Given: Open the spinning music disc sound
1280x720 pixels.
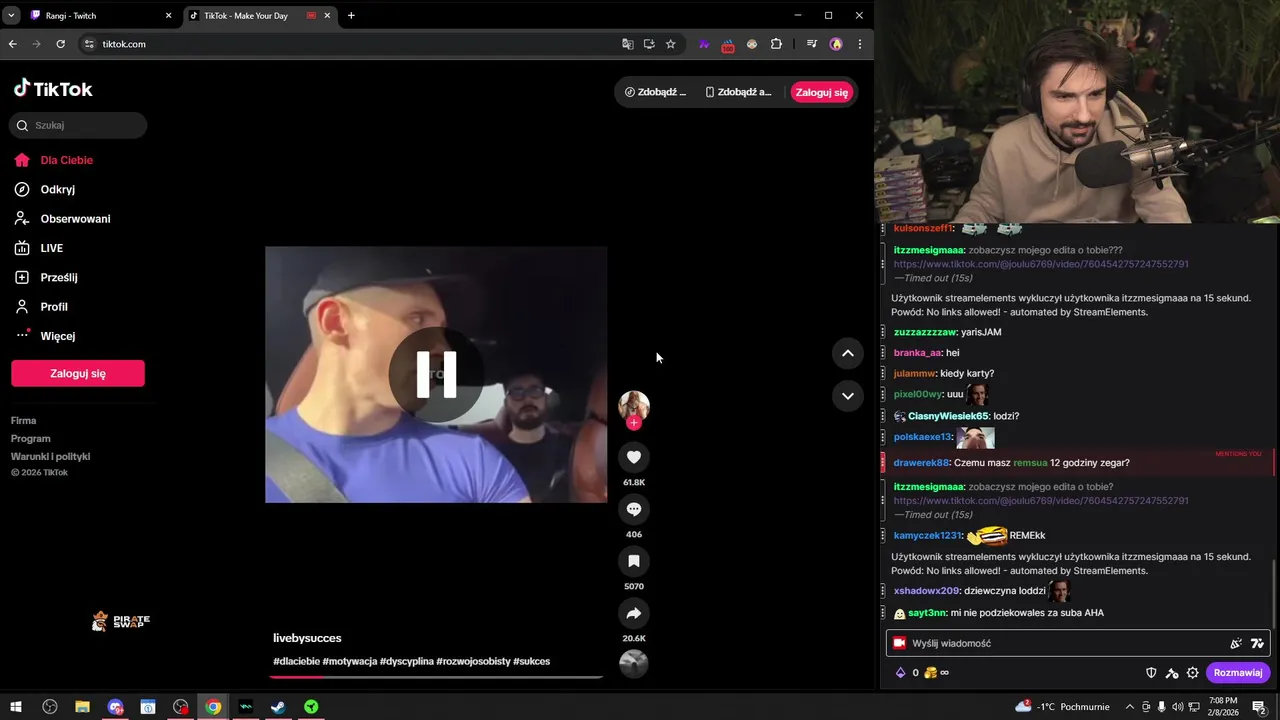Looking at the screenshot, I should 634,664.
